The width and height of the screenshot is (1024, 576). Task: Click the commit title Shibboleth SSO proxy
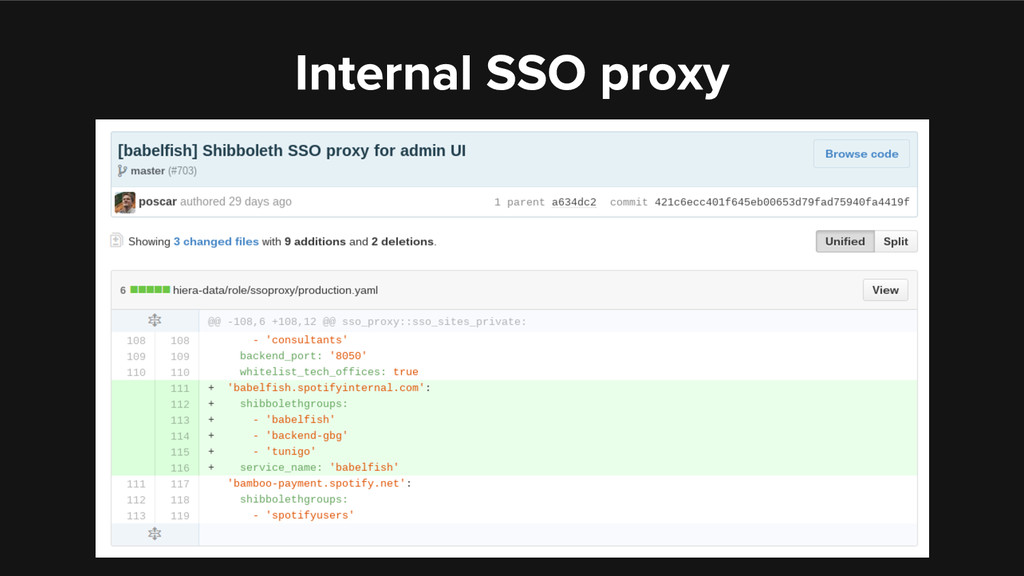(x=292, y=151)
